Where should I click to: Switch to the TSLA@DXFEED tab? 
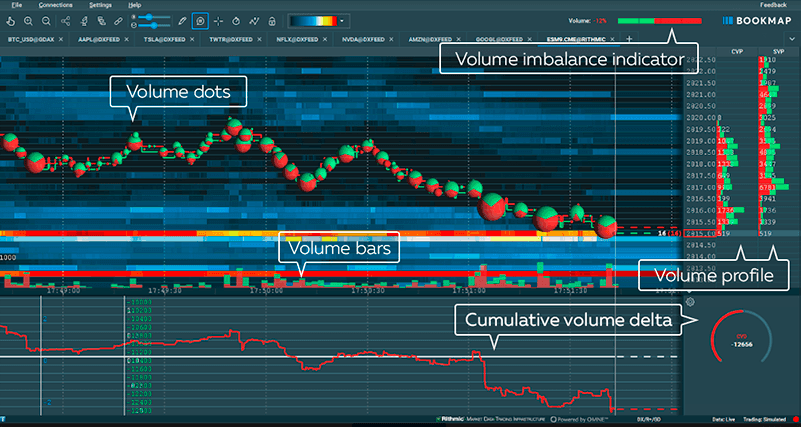pos(160,39)
